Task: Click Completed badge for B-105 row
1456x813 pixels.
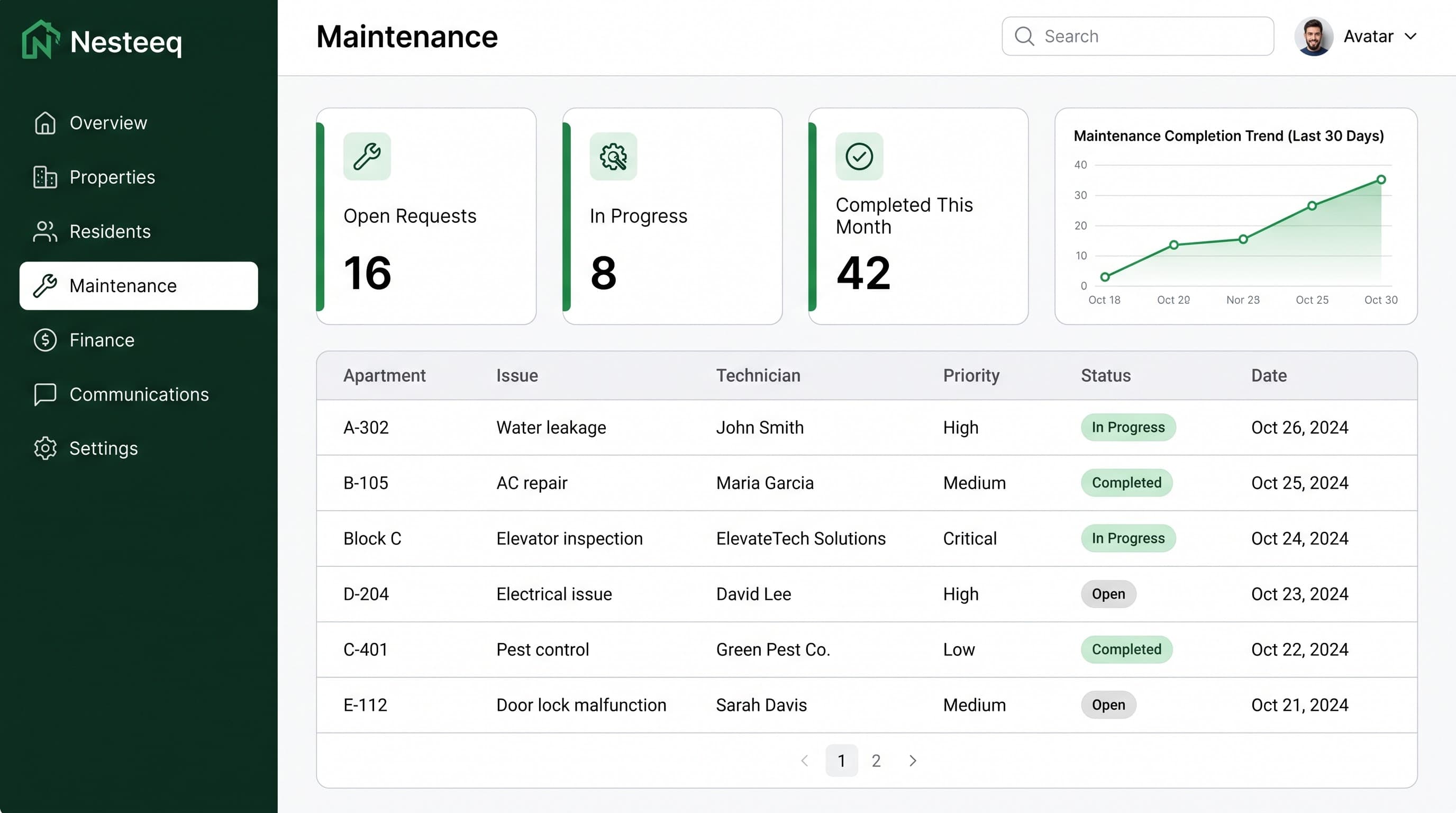Action: pos(1126,483)
